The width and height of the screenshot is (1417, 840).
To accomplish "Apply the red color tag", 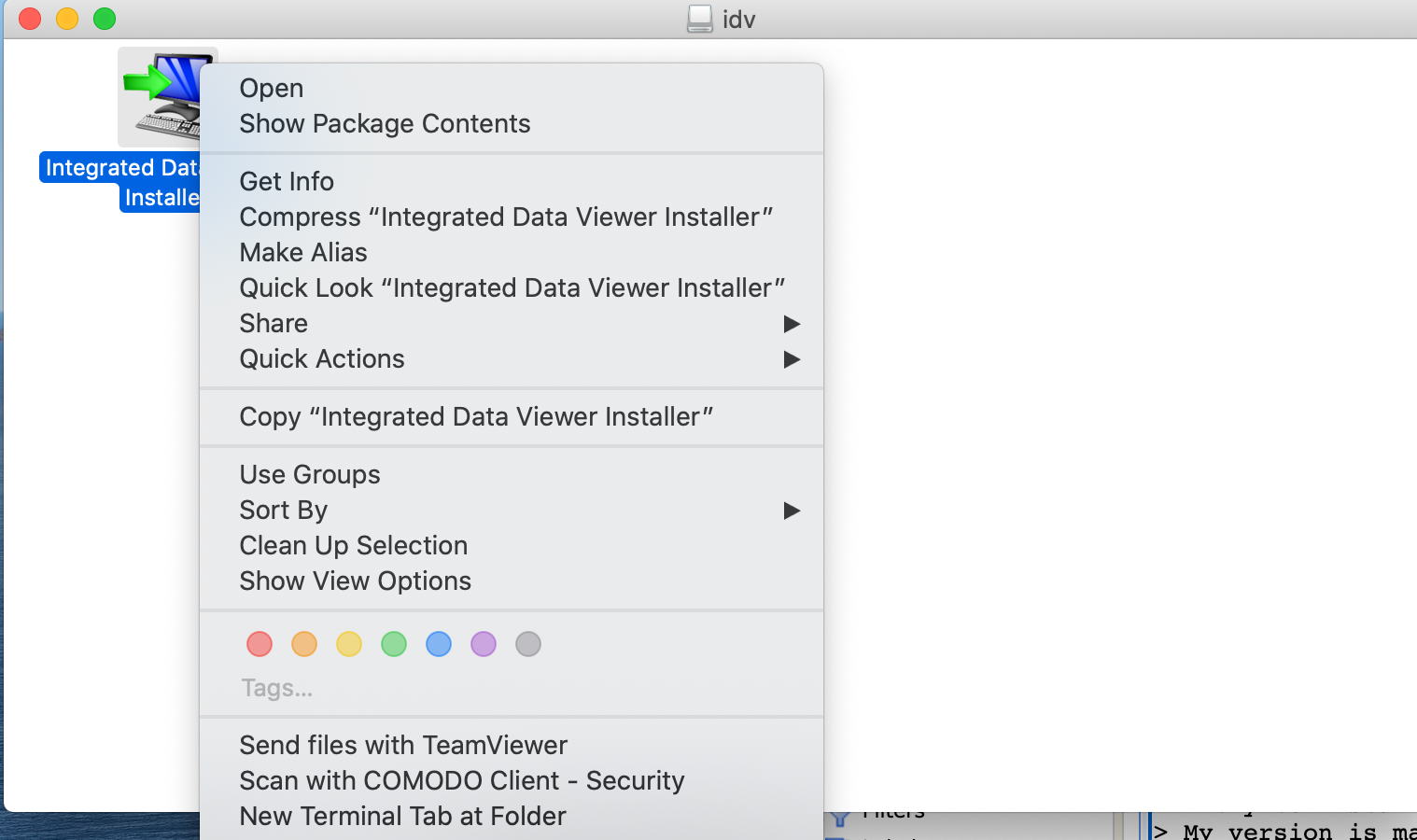I will (x=260, y=644).
